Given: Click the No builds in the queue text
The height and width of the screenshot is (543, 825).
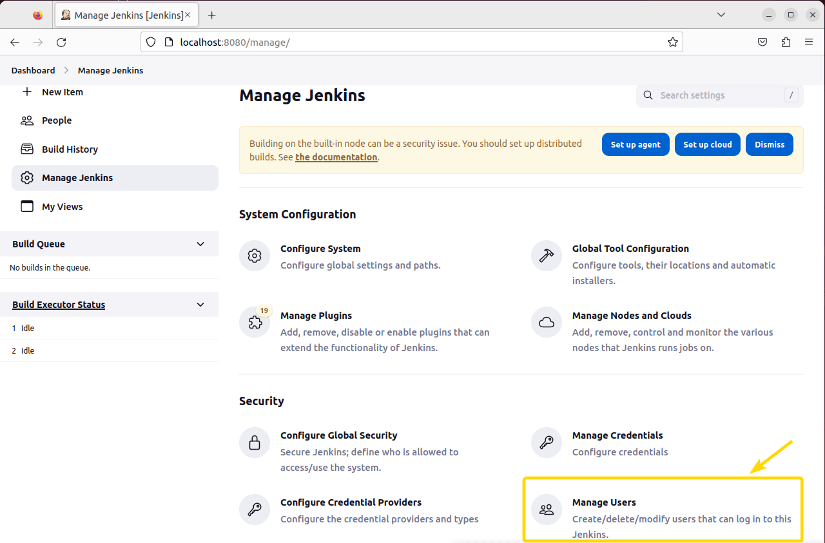Looking at the screenshot, I should (x=50, y=268).
